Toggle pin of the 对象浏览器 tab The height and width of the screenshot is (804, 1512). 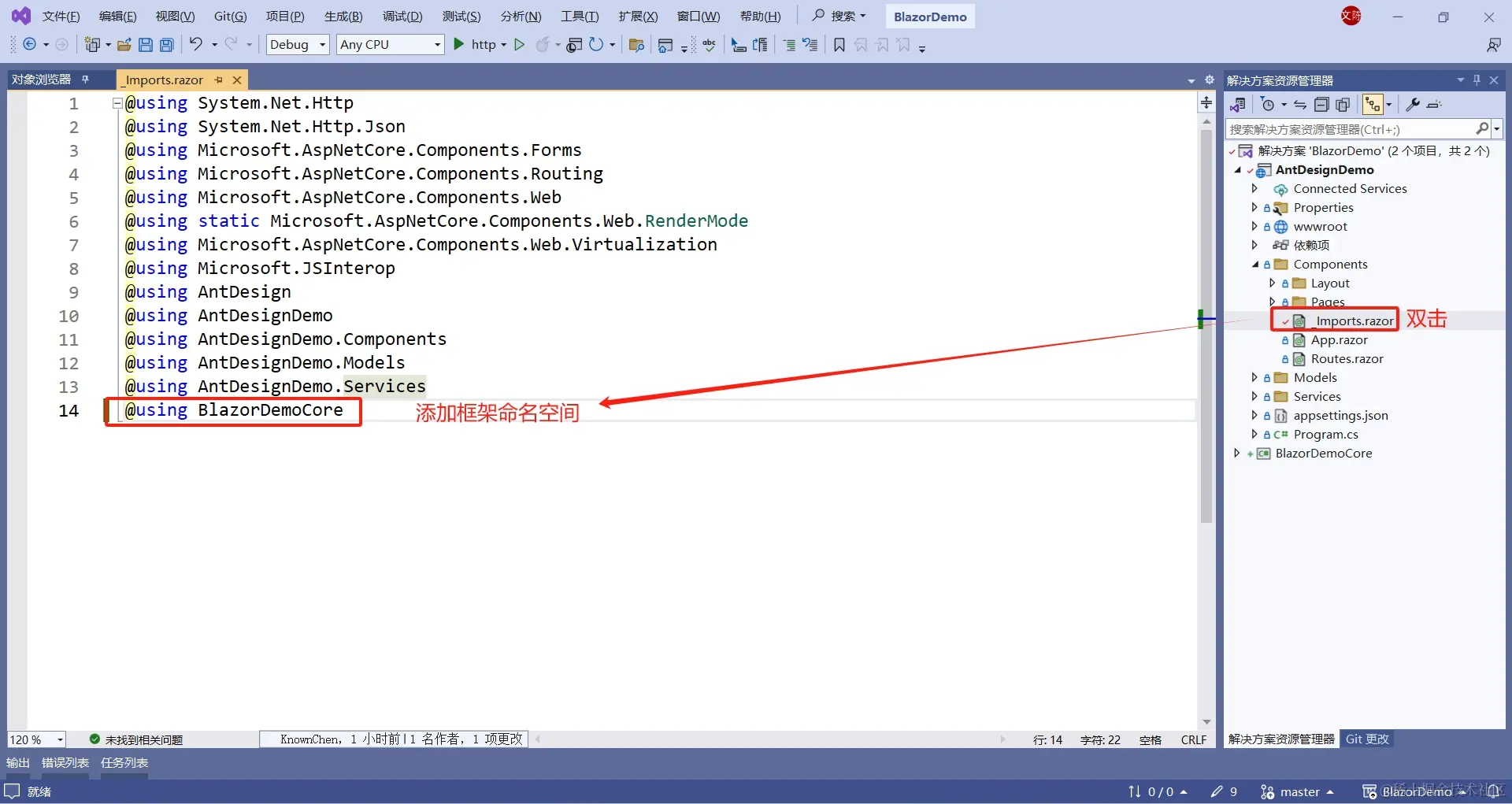click(x=85, y=80)
